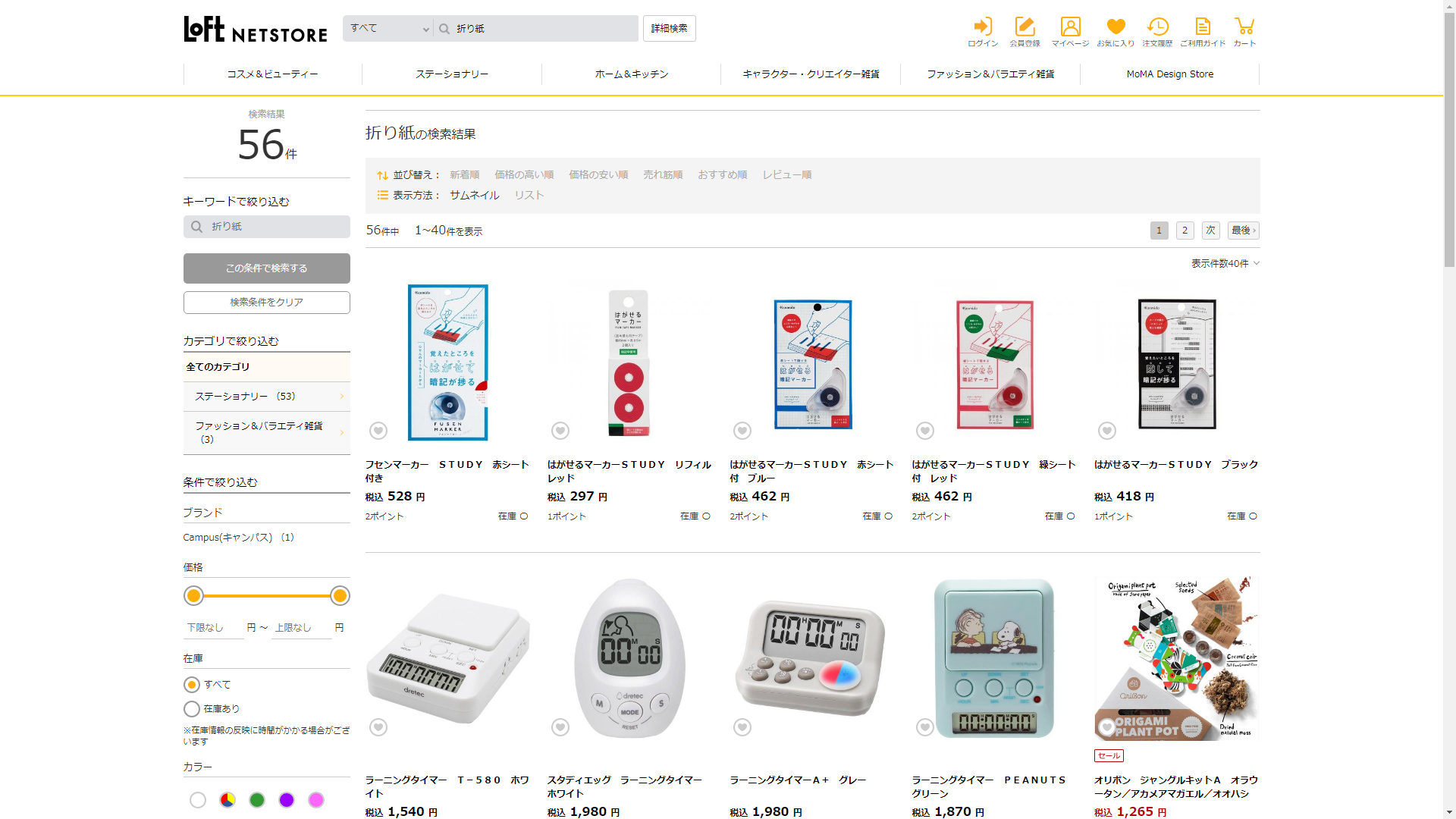The height and width of the screenshot is (819, 1456).
Task: Favorite the ラーニングタイマー PEANUTS グリーン item
Action: click(x=925, y=727)
